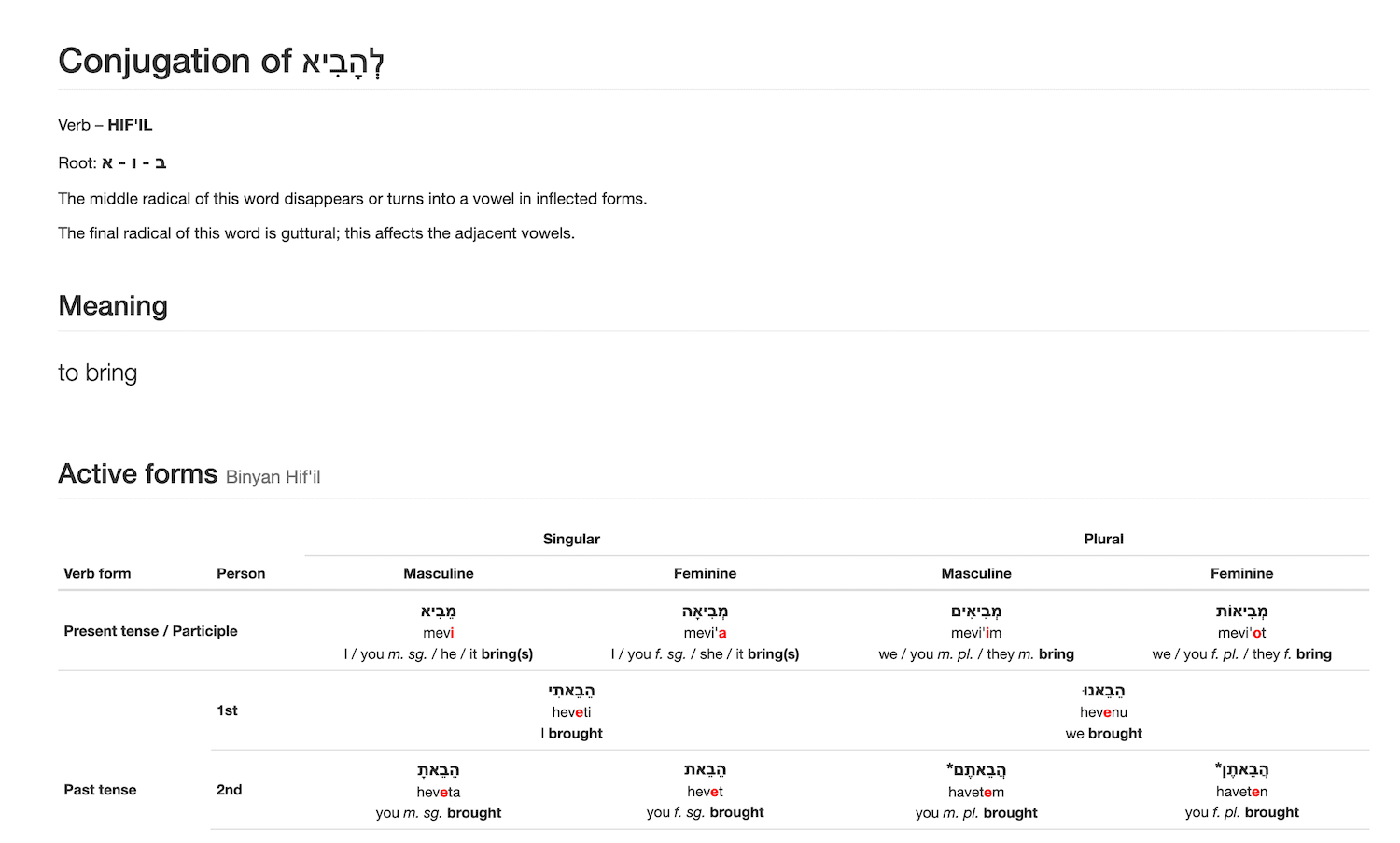1400x843 pixels.
Task: Click the root ב - ו - א link
Action: [134, 162]
